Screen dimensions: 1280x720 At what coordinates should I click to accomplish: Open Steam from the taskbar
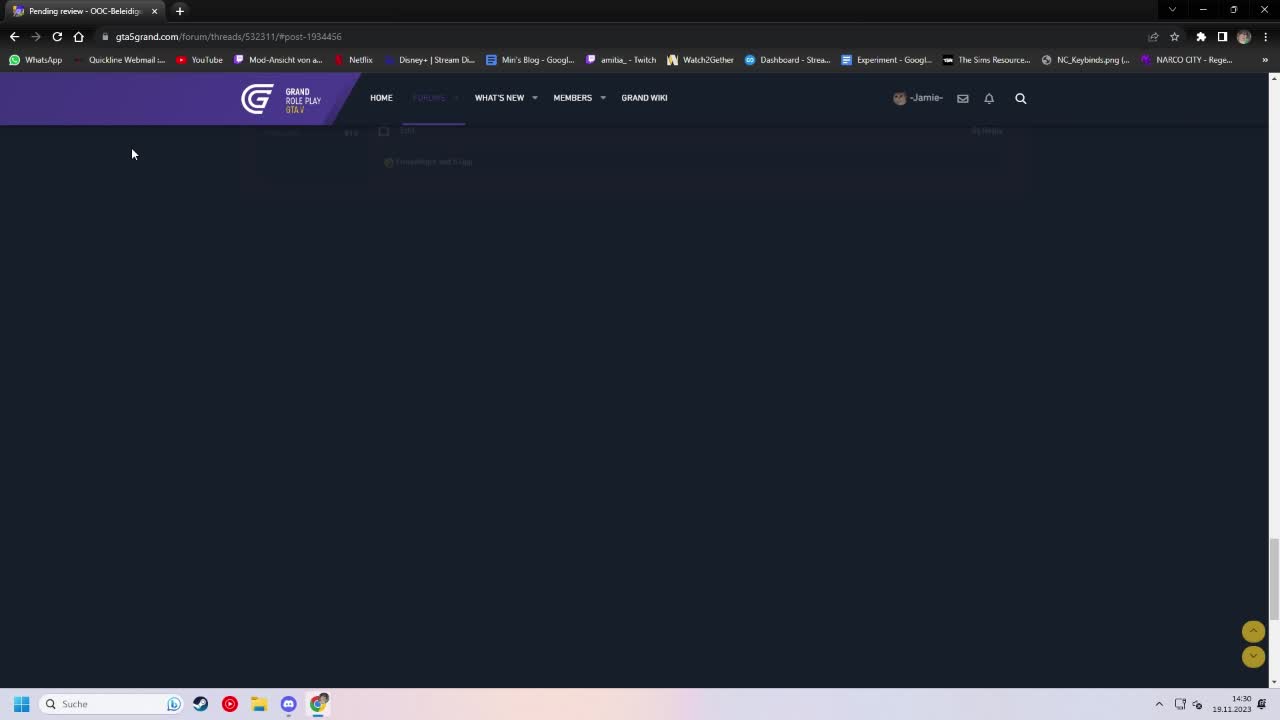pyautogui.click(x=201, y=704)
